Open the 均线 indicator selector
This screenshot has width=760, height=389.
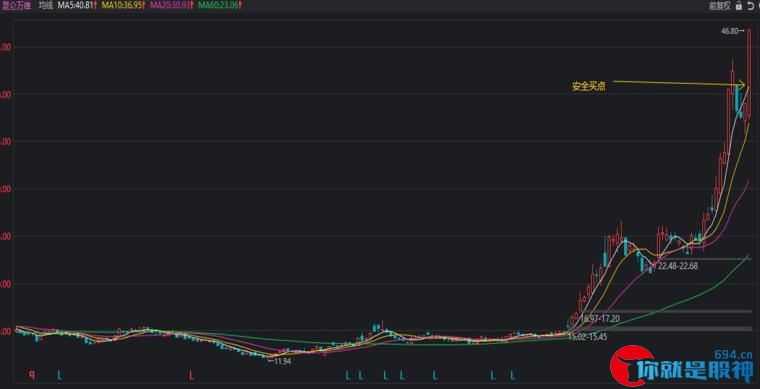[46, 6]
